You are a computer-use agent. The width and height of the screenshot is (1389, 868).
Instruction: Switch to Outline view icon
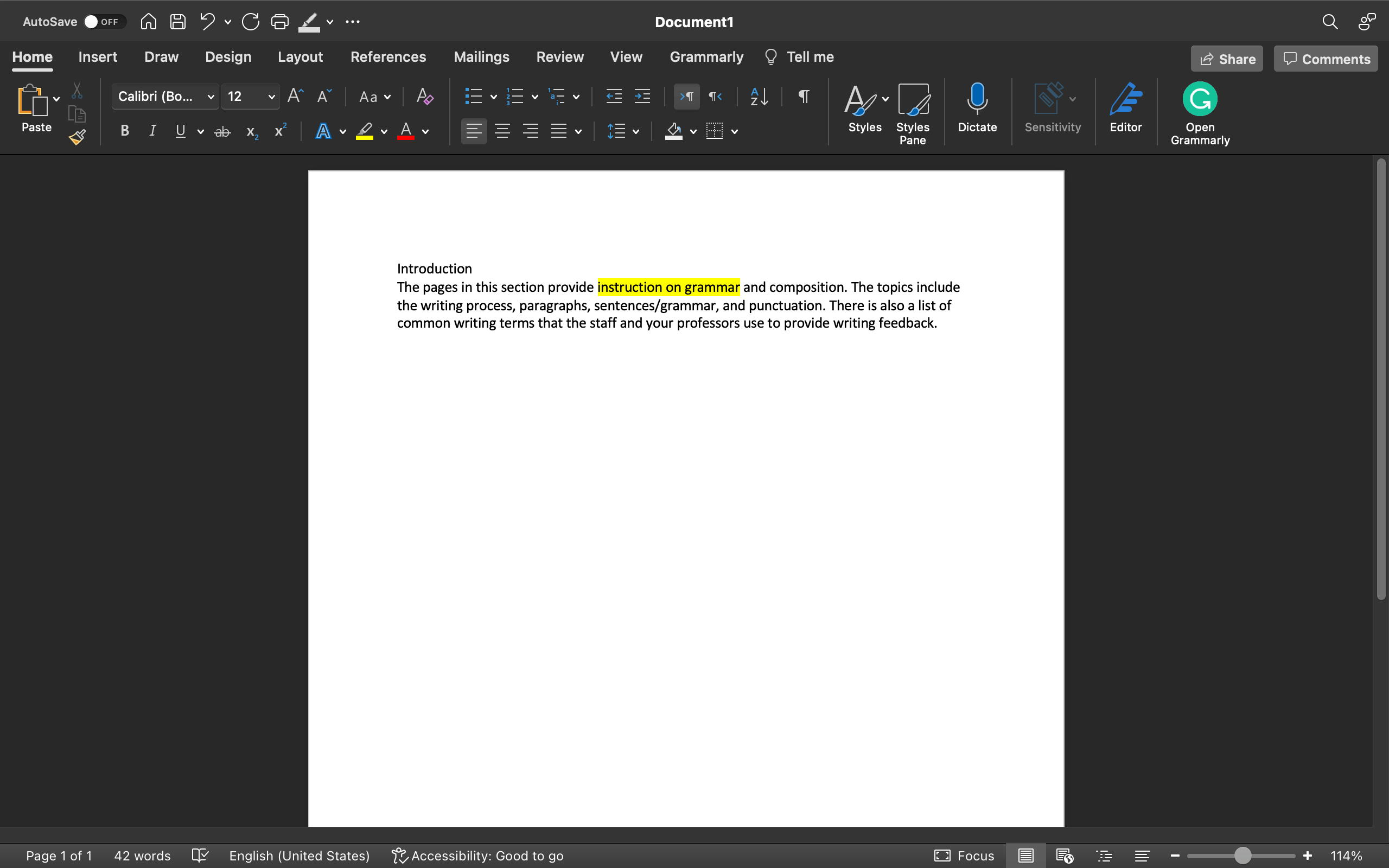1104,856
